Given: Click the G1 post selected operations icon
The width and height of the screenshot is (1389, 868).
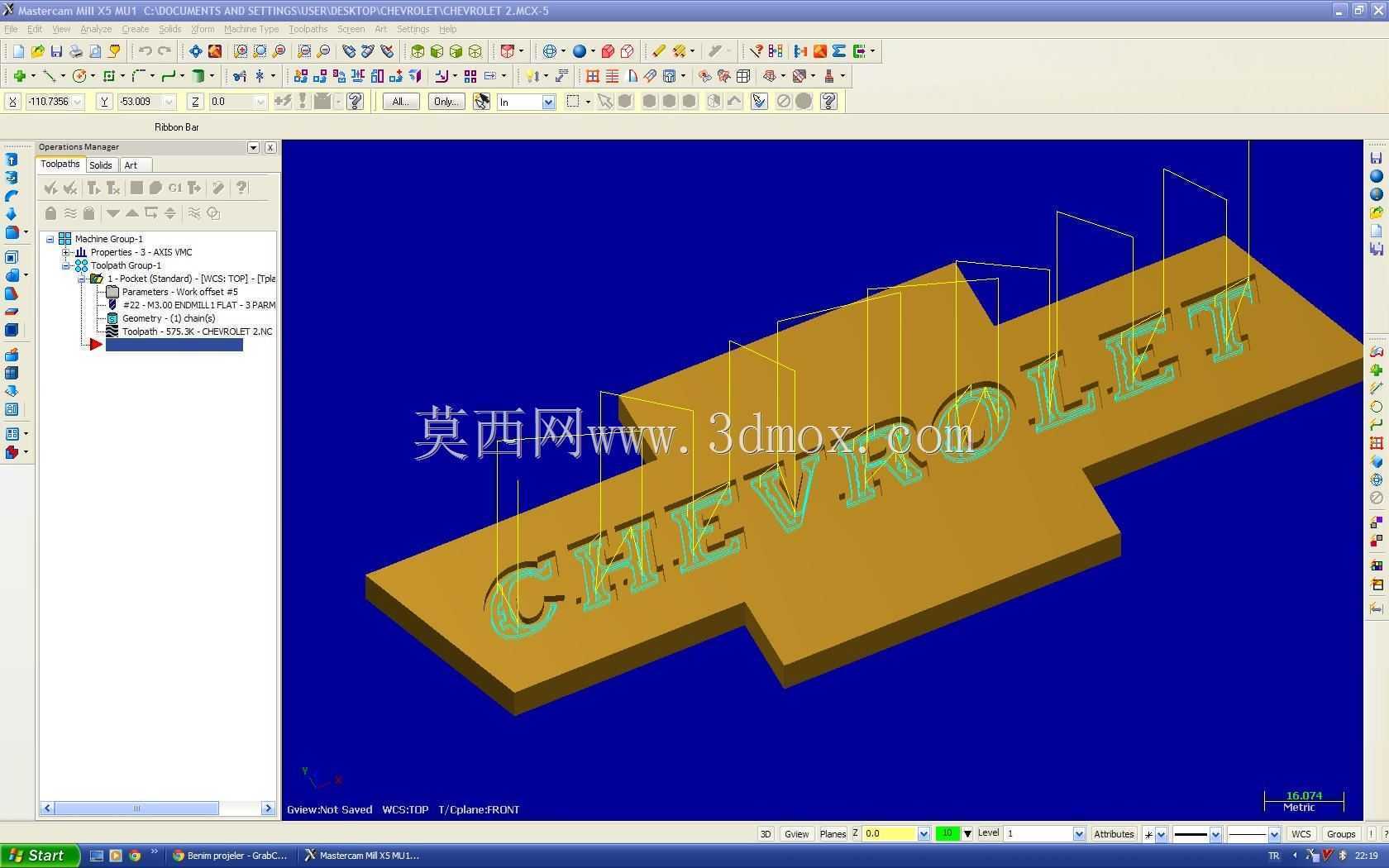Looking at the screenshot, I should click(174, 188).
